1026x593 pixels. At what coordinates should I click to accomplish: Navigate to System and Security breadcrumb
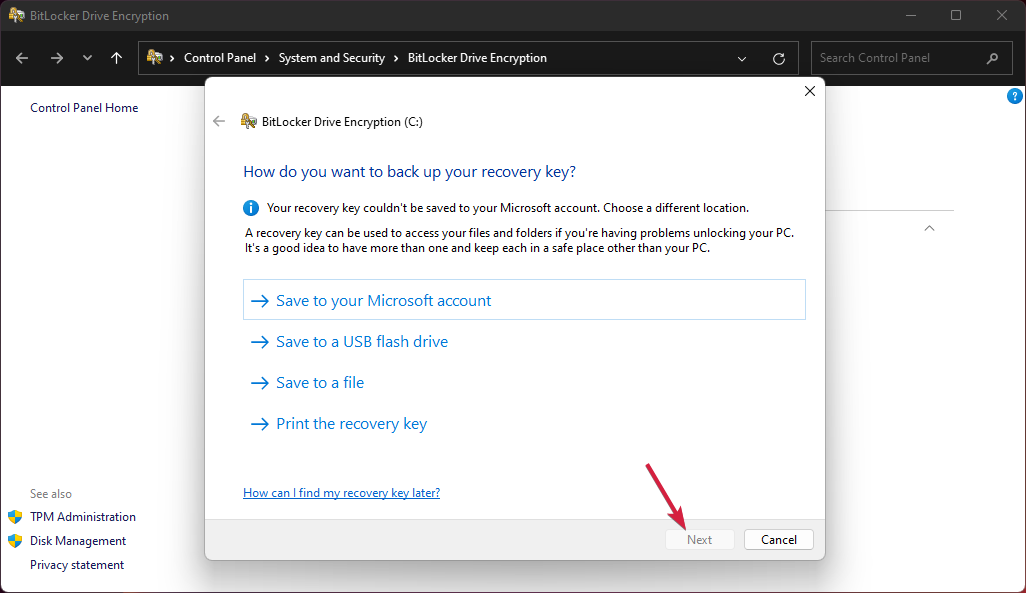click(x=332, y=58)
